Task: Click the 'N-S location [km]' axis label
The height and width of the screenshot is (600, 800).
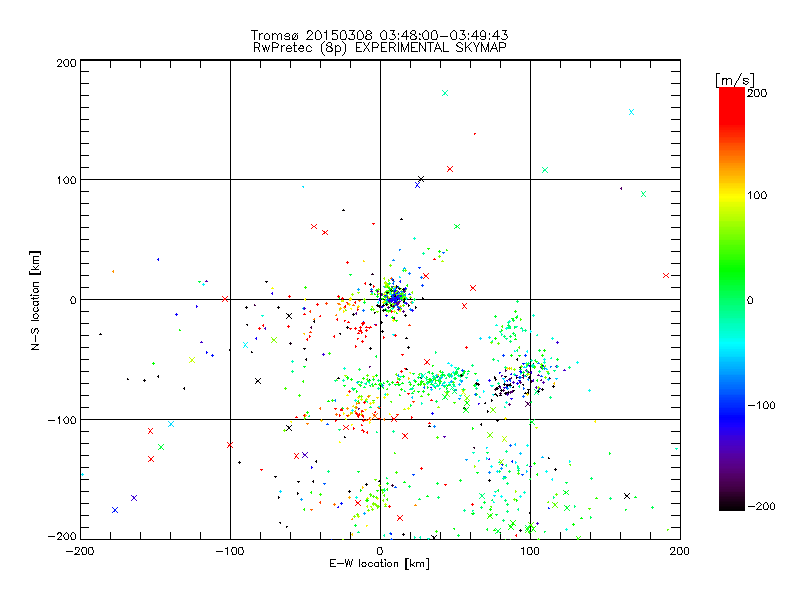Action: [35, 300]
